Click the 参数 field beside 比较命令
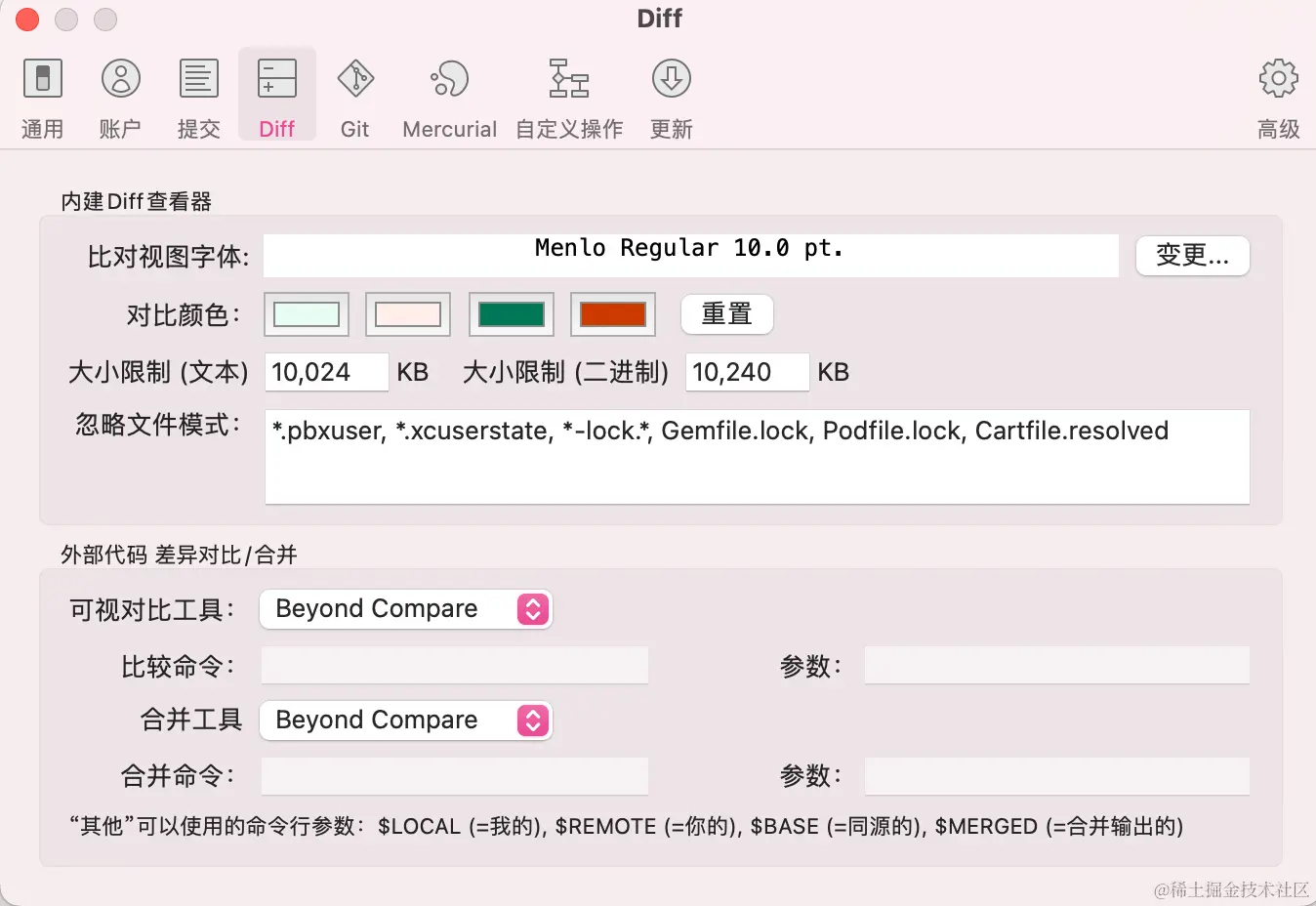The image size is (1316, 906). coord(1057,665)
